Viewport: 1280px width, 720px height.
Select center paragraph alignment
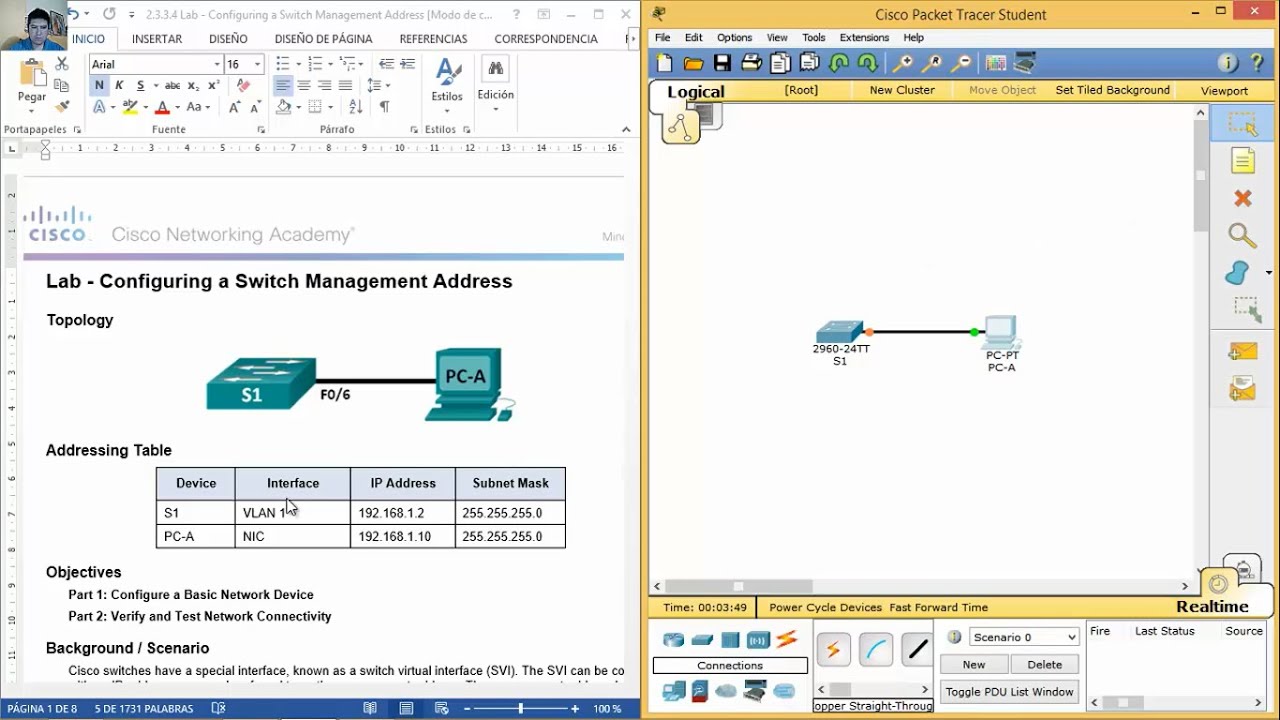pos(304,86)
